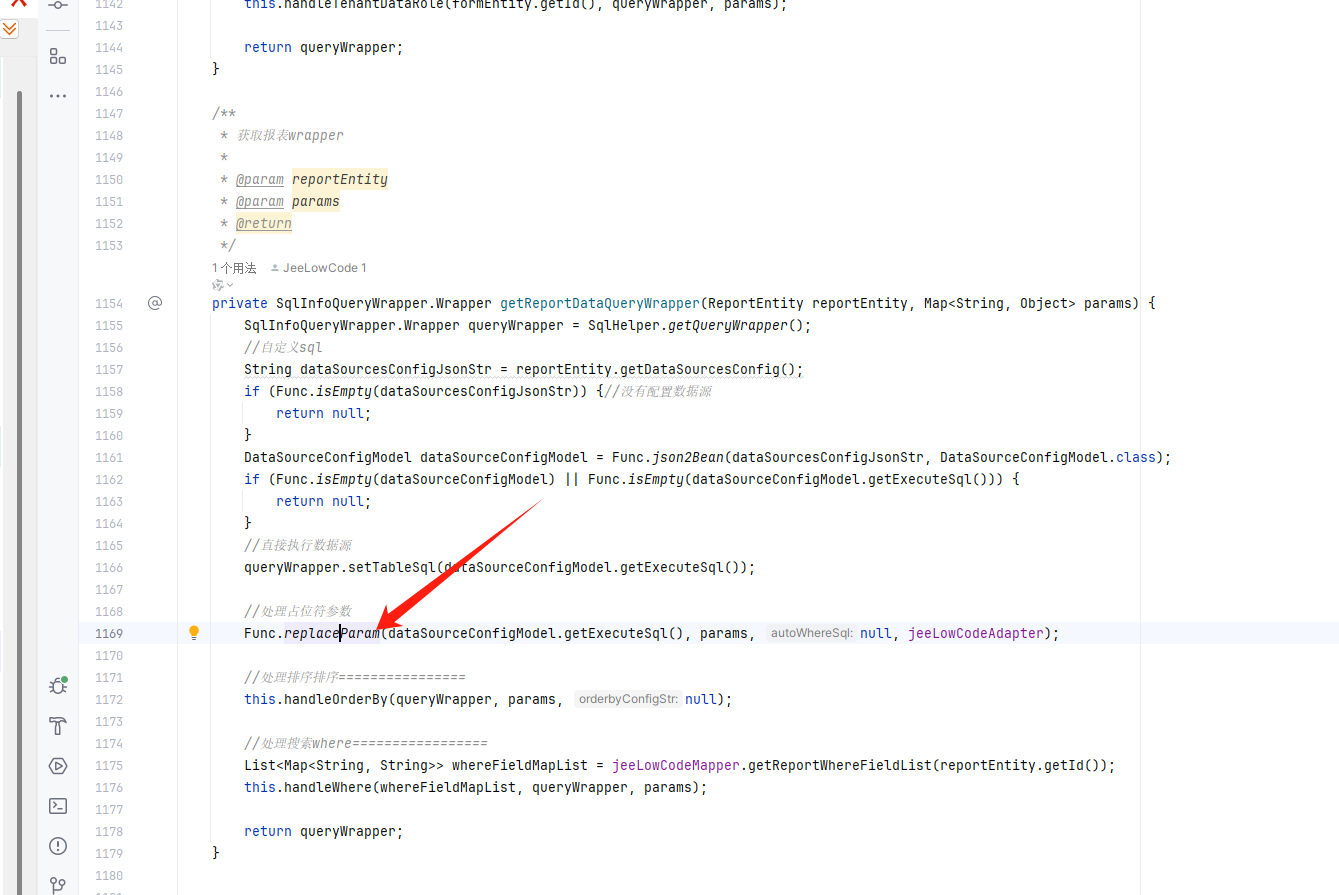Show more tool windows via ellipsis icon
This screenshot has height=895, width=1339.
pos(58,96)
